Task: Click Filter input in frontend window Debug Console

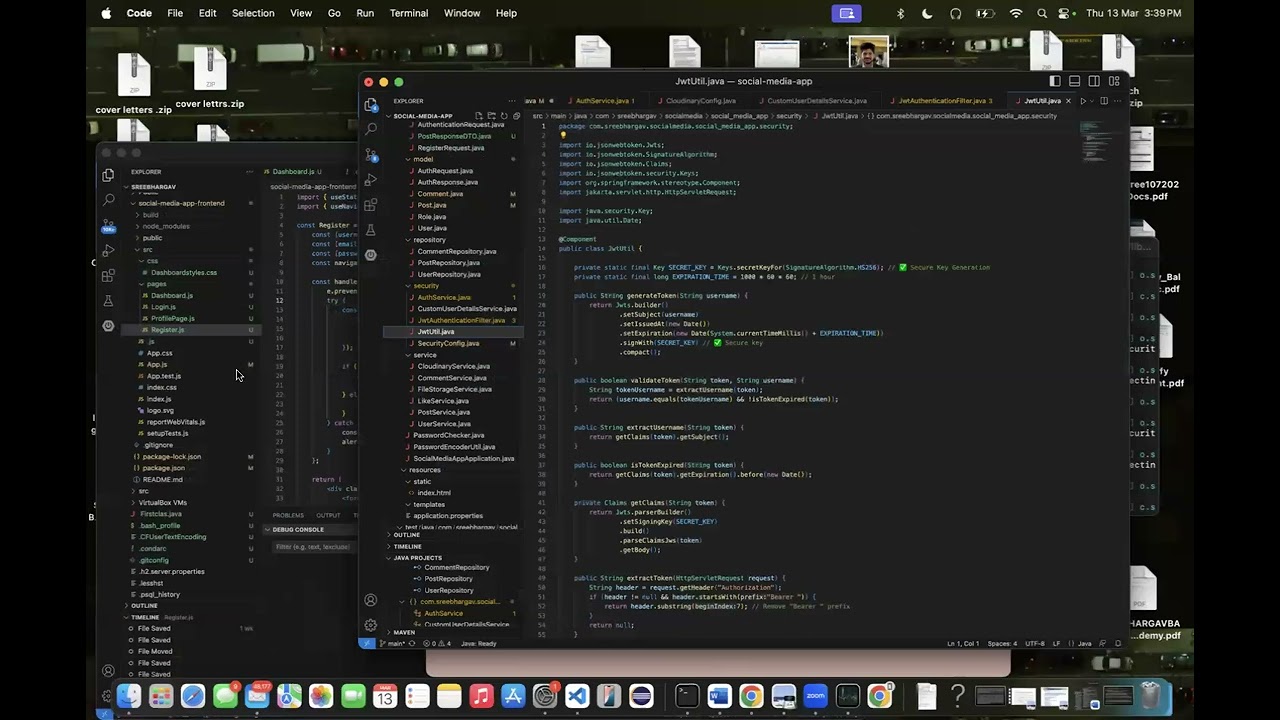Action: pyautogui.click(x=312, y=547)
